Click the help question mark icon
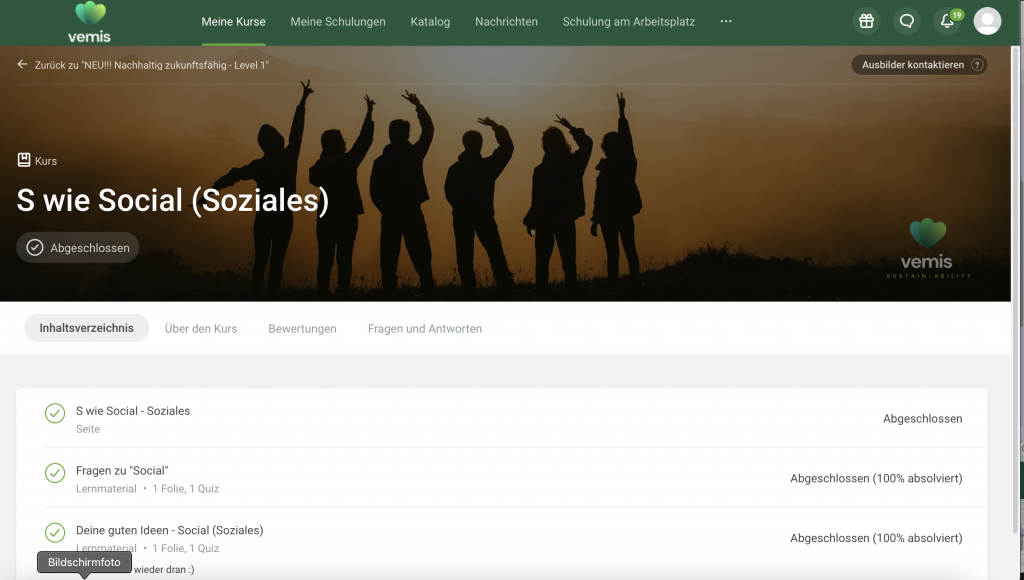Screen dimensions: 1024x580 pyautogui.click(x=977, y=65)
